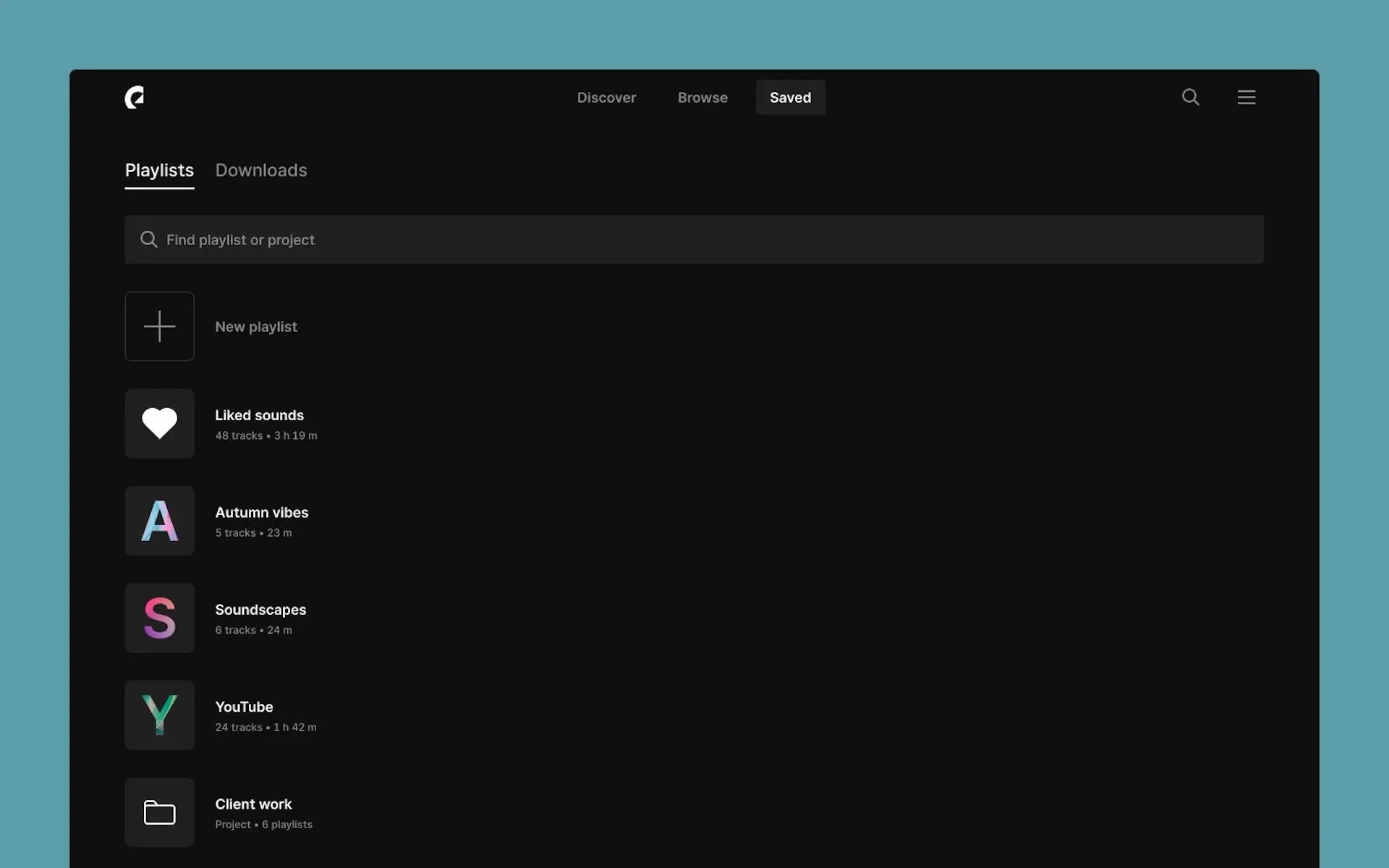Image resolution: width=1389 pixels, height=868 pixels.
Task: Click the YouTube letter Y cover
Action: pos(159,715)
